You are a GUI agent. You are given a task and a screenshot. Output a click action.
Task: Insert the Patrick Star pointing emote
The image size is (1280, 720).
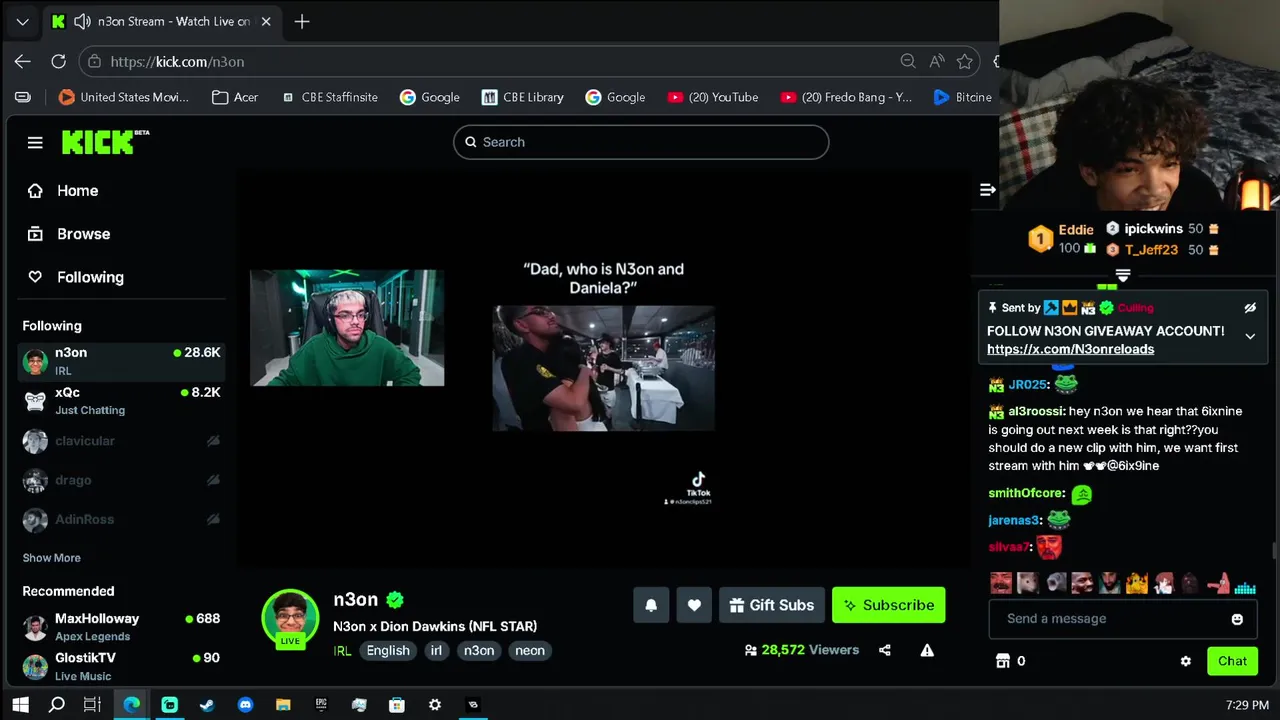pyautogui.click(x=1217, y=583)
